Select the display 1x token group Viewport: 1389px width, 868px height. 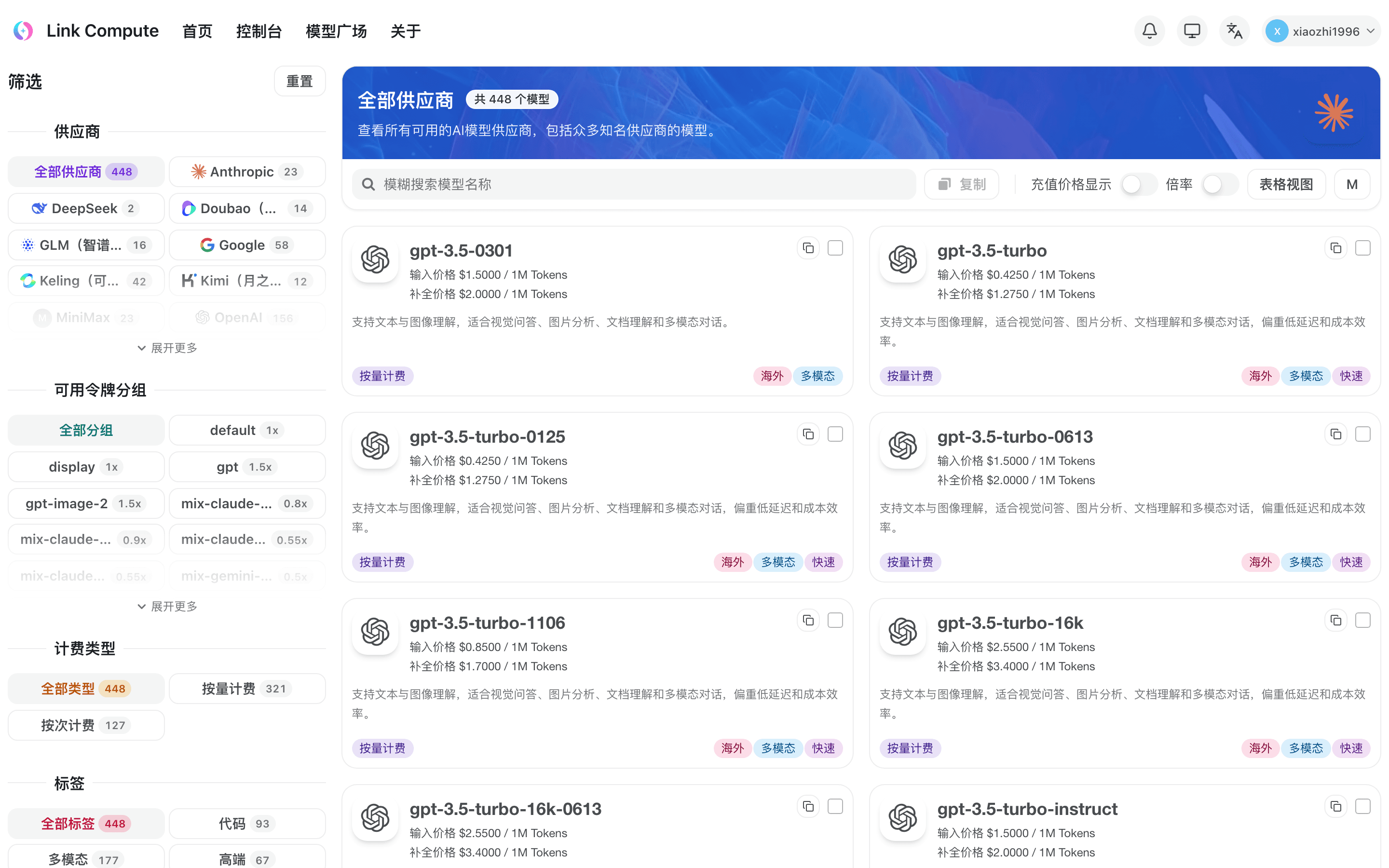pos(86,467)
